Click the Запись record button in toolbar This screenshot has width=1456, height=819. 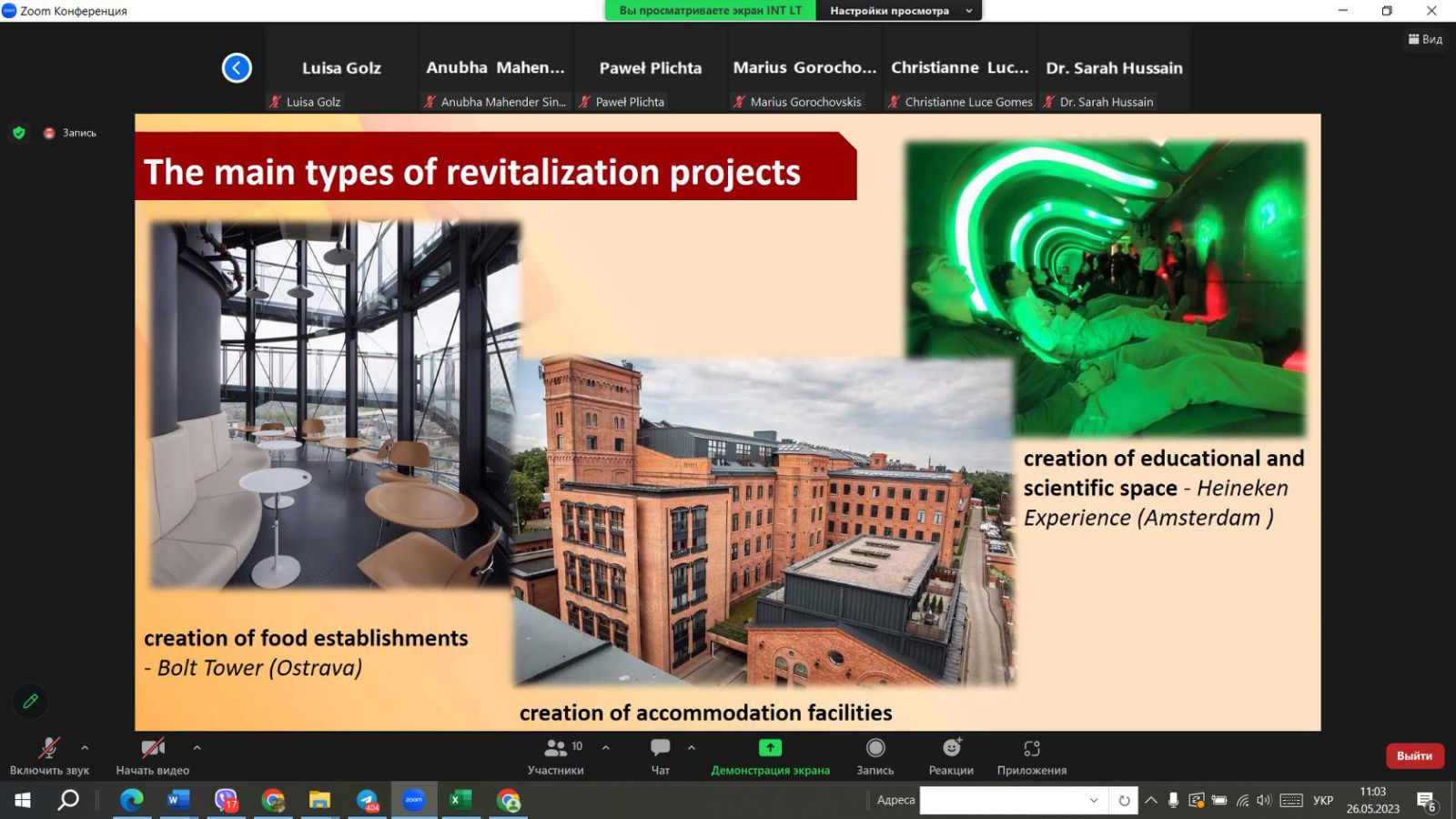[x=875, y=756]
